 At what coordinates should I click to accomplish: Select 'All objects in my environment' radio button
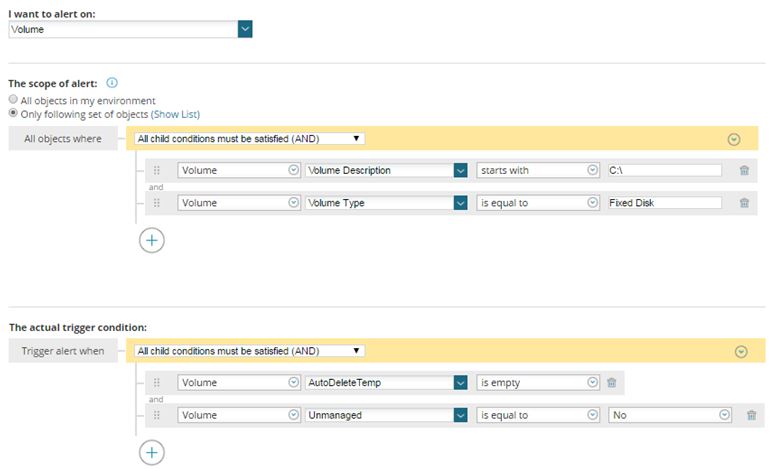13,100
